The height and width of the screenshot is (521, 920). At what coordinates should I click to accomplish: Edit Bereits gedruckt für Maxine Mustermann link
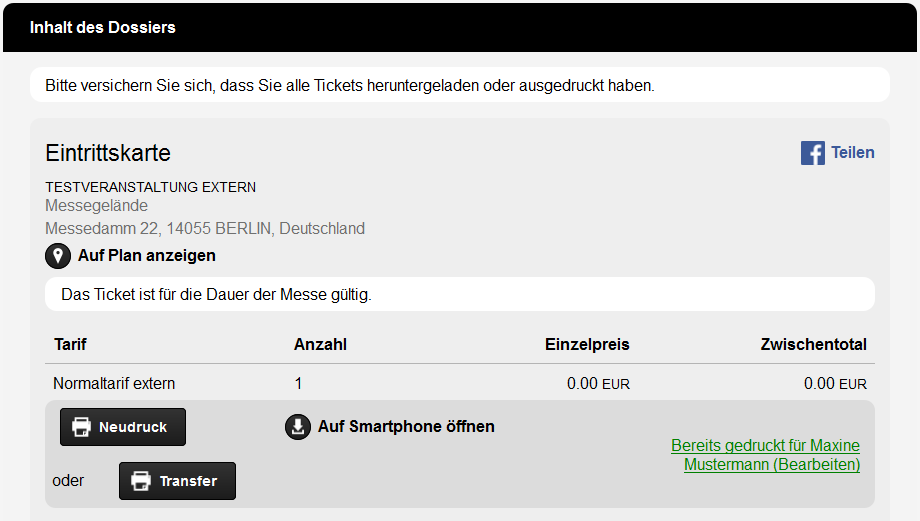766,455
